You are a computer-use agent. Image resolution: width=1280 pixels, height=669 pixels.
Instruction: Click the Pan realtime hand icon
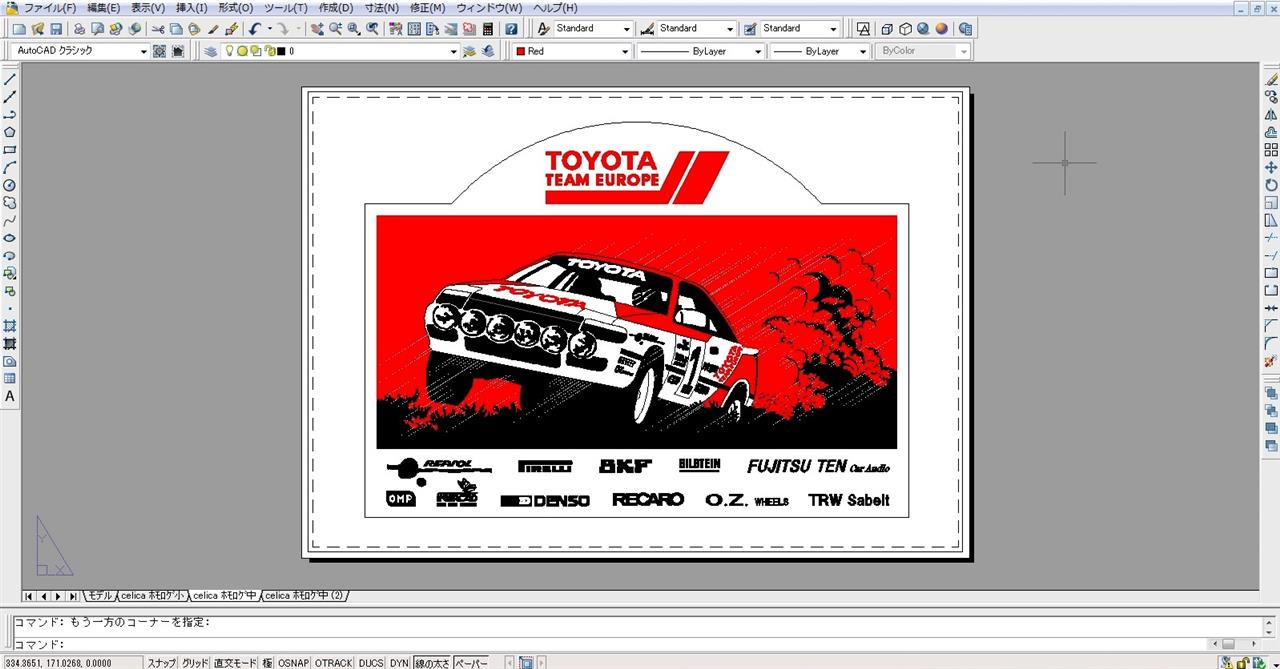pos(317,29)
